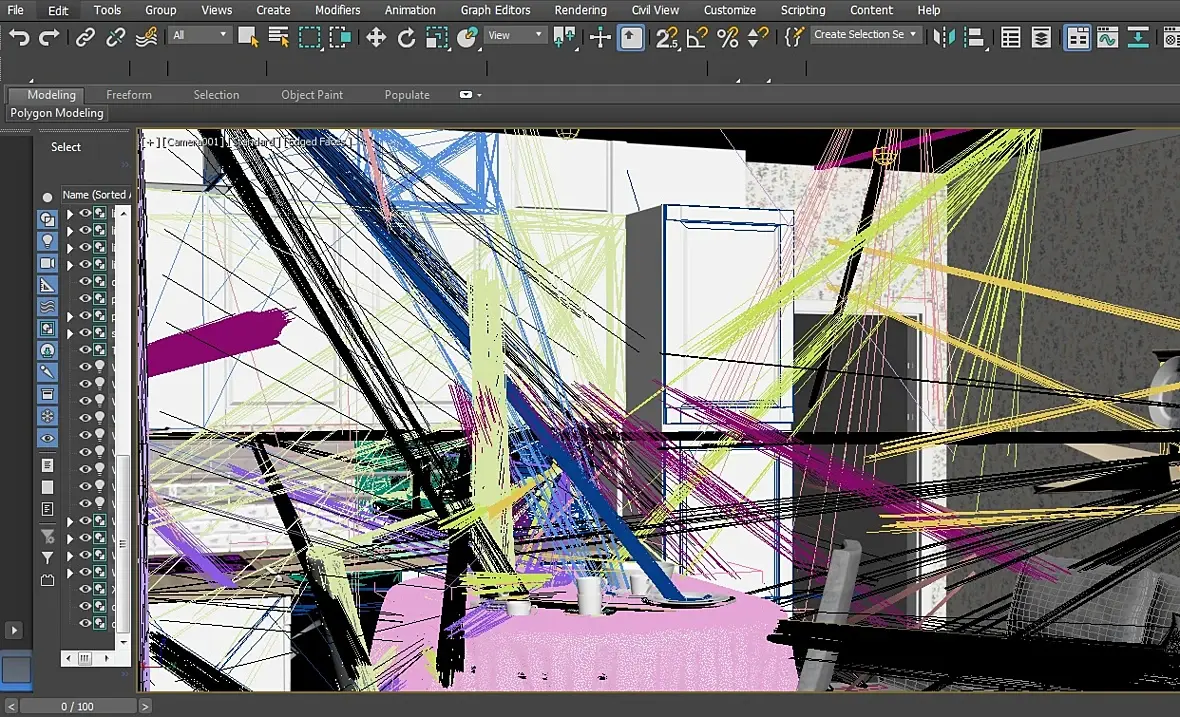
Task: Toggle Display Lights filter in Scene Explorer
Action: pyautogui.click(x=47, y=241)
